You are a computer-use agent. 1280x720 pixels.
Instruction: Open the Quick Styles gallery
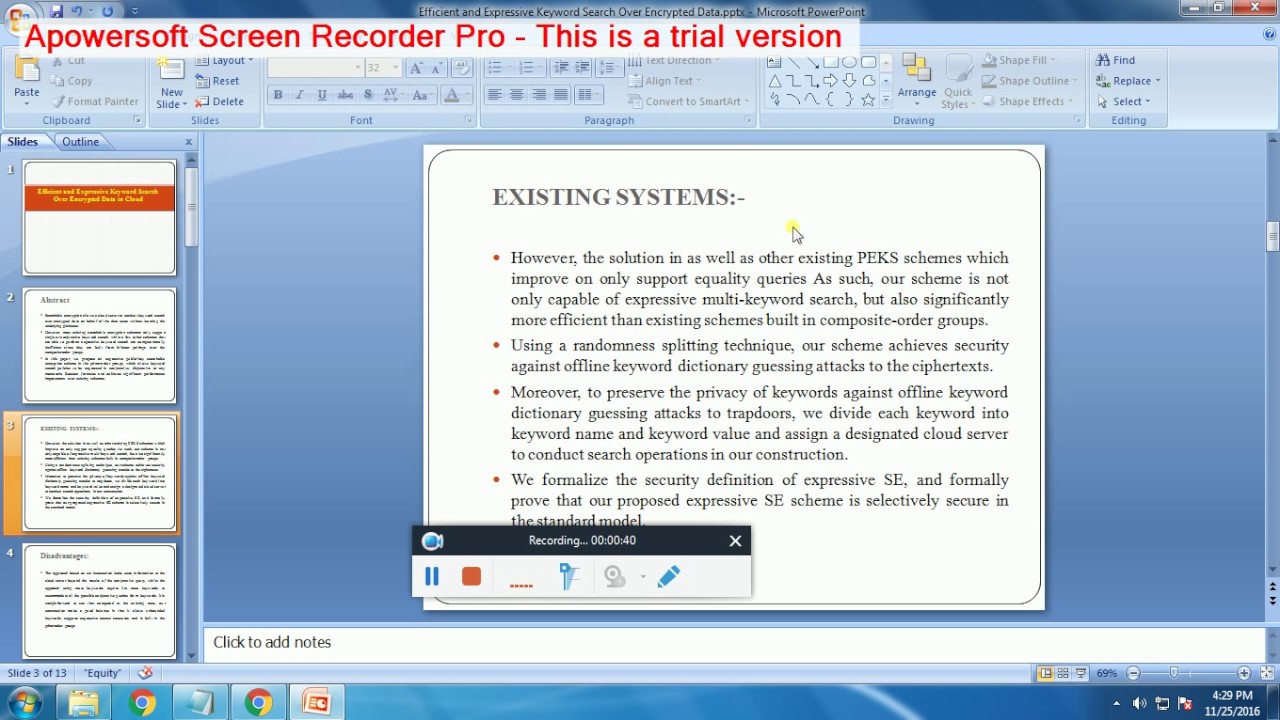click(x=958, y=80)
